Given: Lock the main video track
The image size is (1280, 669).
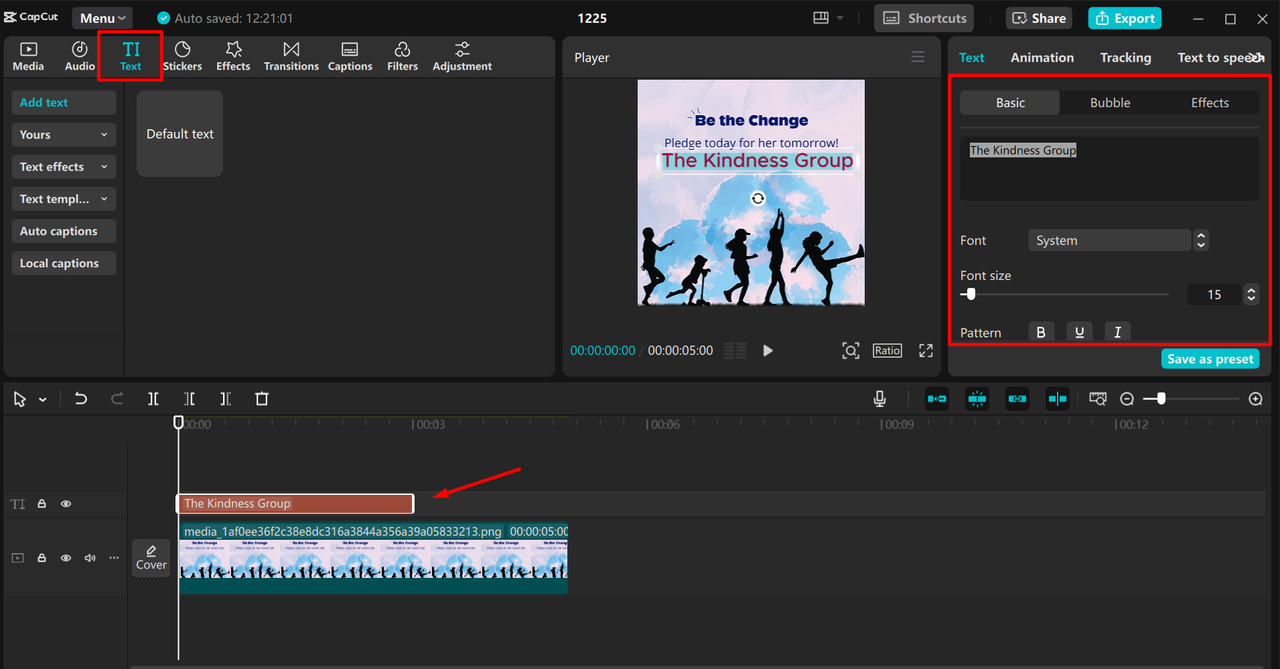Looking at the screenshot, I should [x=42, y=558].
